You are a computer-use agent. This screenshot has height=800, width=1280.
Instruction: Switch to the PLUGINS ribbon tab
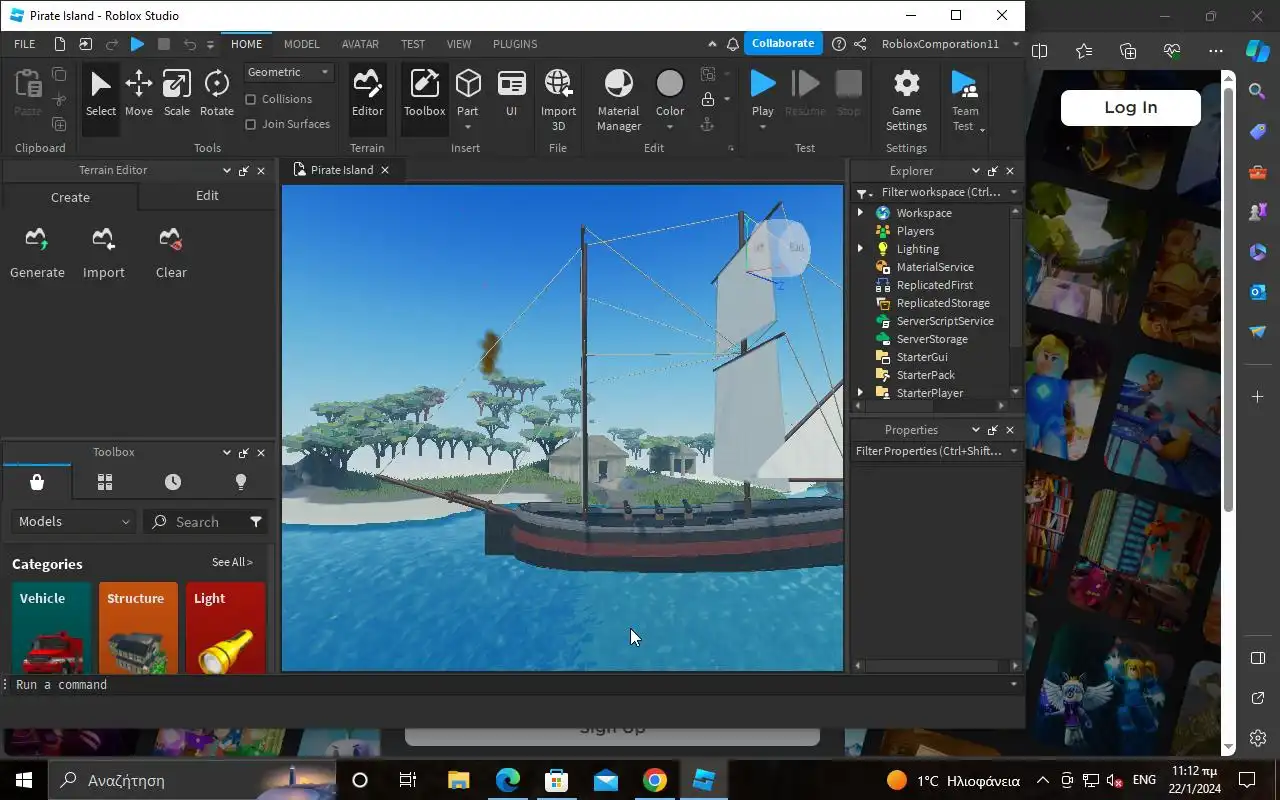pyautogui.click(x=515, y=44)
